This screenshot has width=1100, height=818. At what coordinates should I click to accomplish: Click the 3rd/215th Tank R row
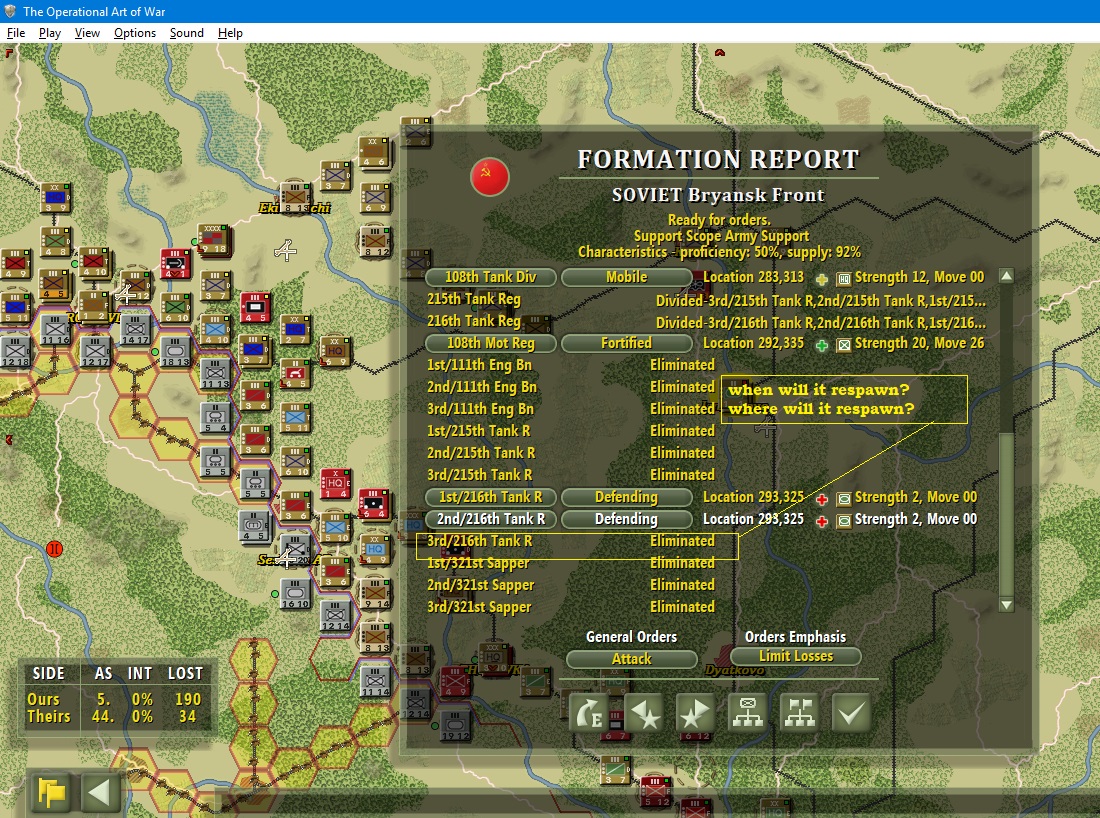coord(571,475)
